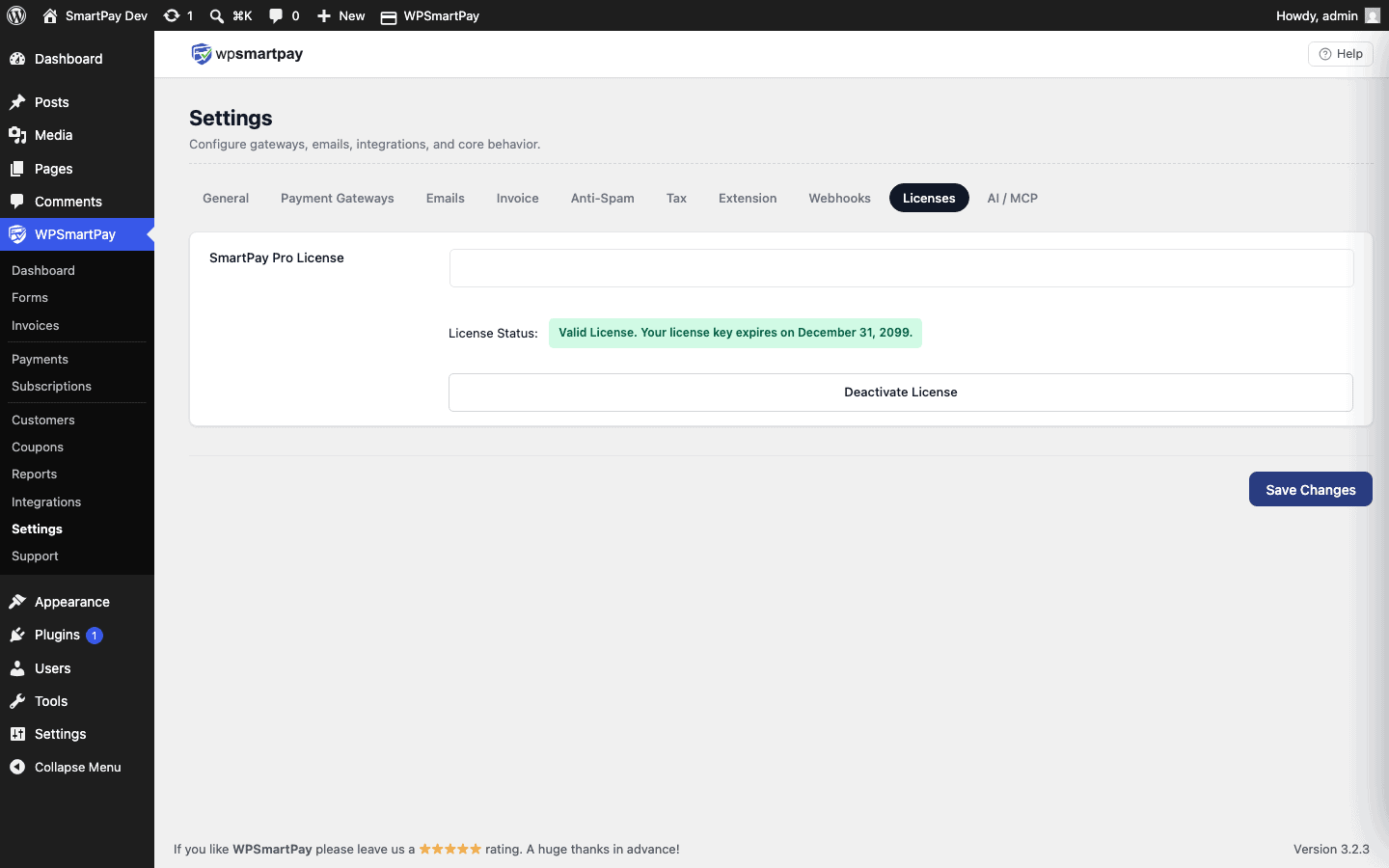Image resolution: width=1389 pixels, height=868 pixels.
Task: Click the Plugins plug icon
Action: point(17,635)
